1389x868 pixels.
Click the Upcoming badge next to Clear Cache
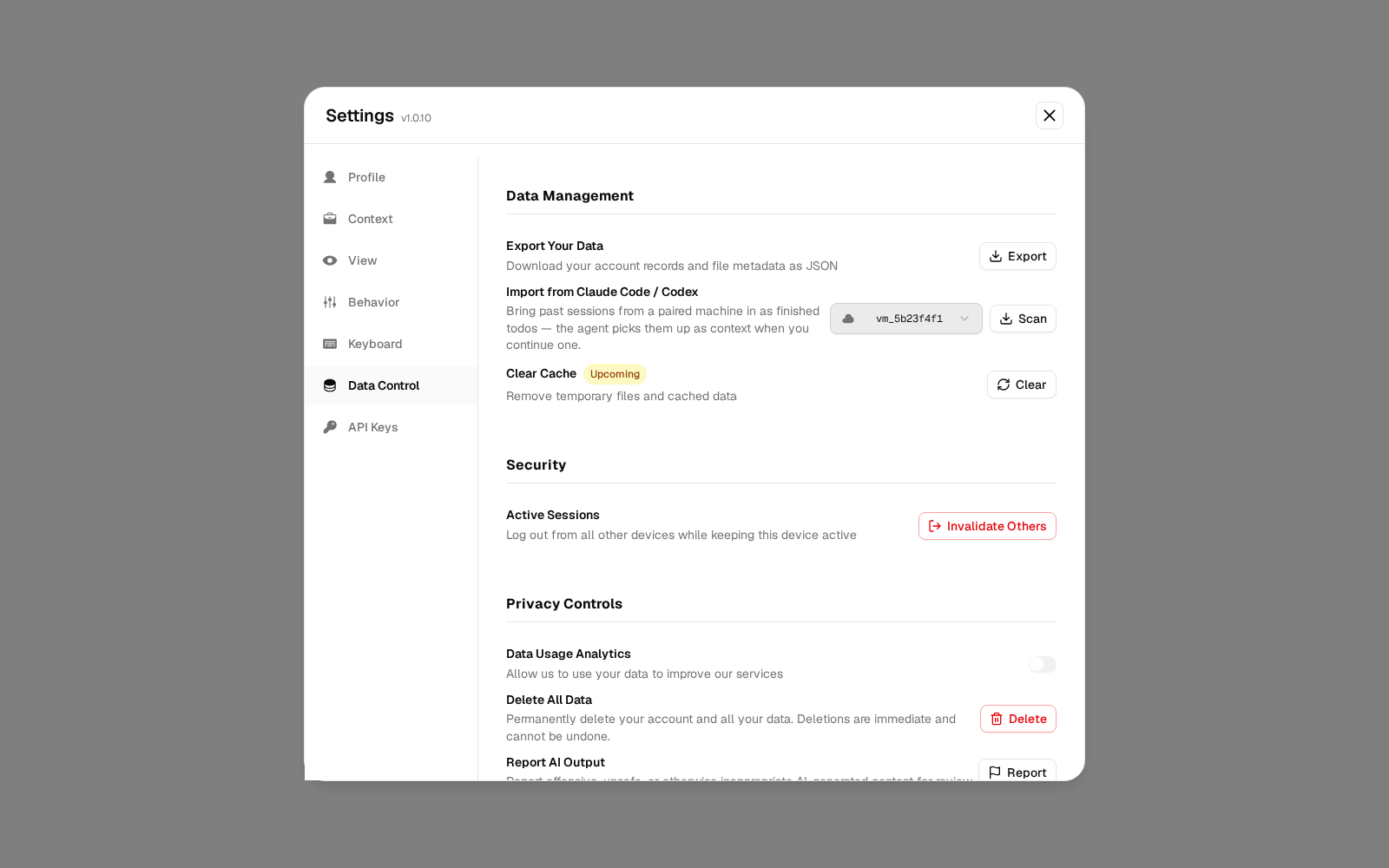[x=615, y=374]
